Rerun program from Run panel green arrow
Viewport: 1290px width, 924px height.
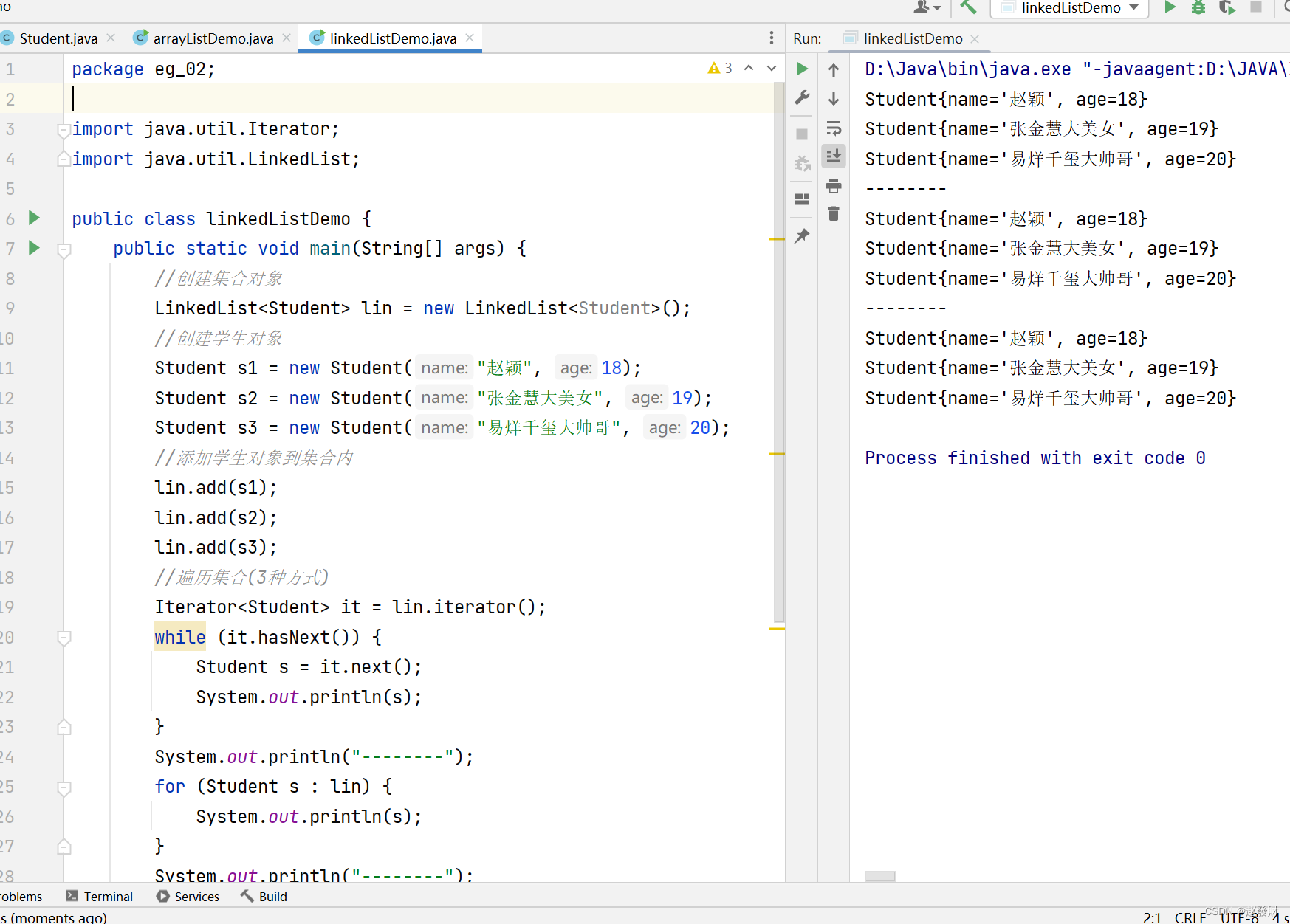802,69
